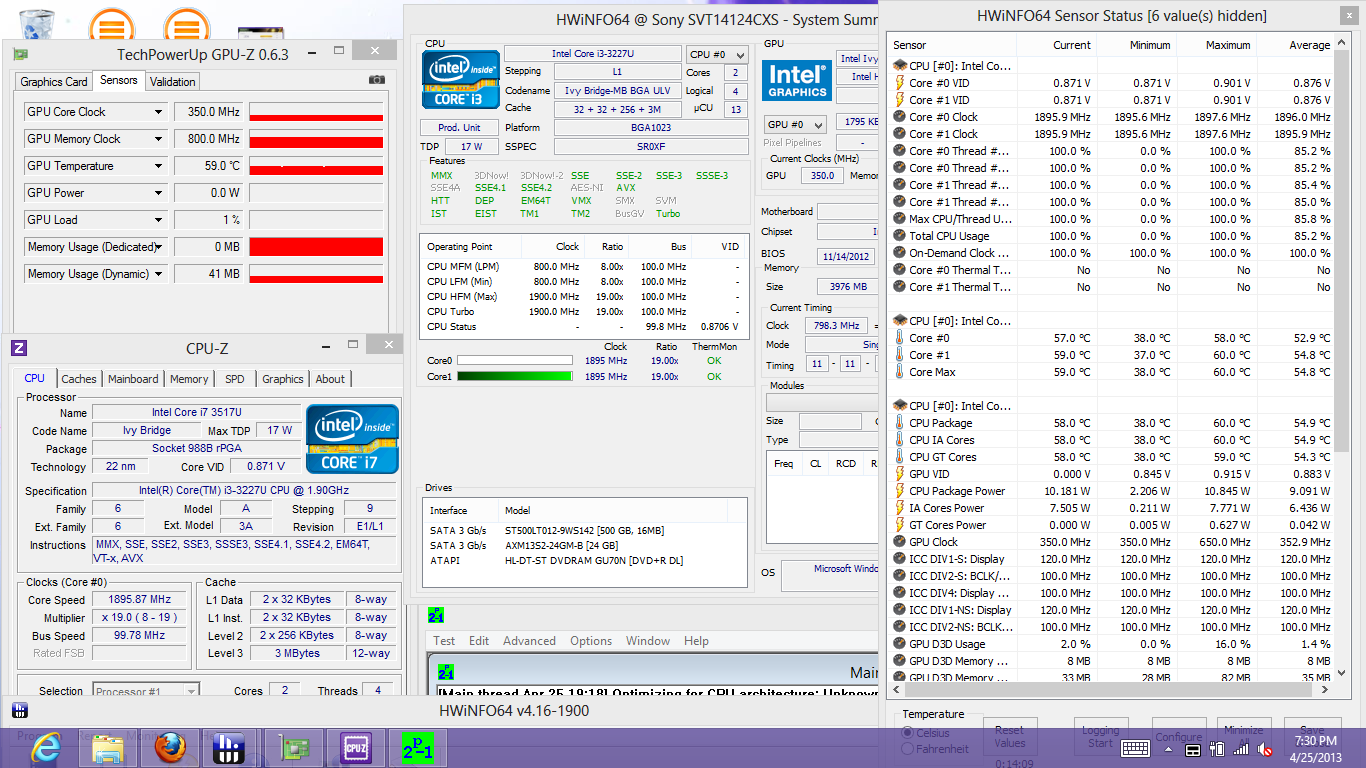Click the Intel Core i7 logo in CPU-Z
Viewport: 1366px width, 768px height.
(352, 439)
